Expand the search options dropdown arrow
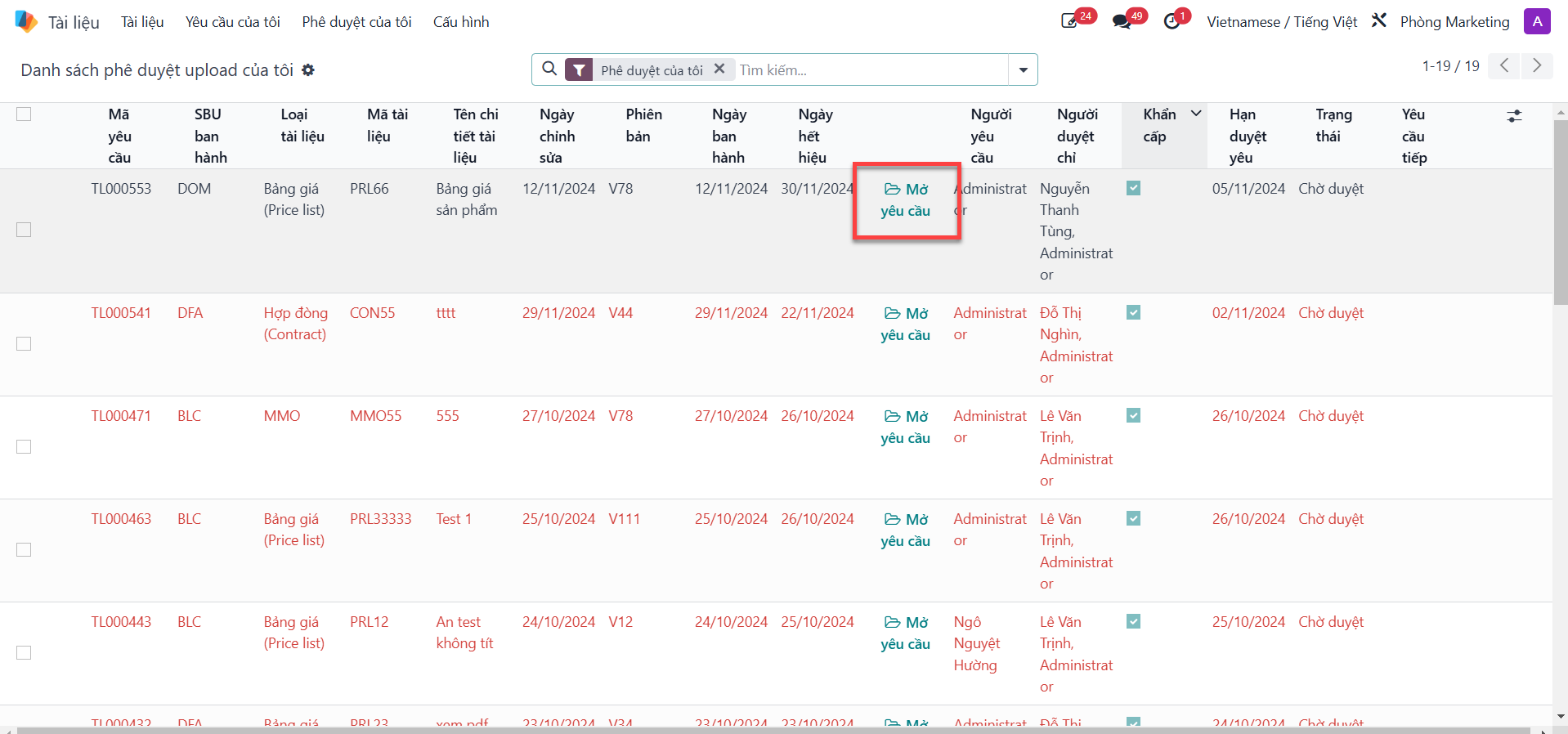This screenshot has width=1568, height=734. pos(1023,69)
